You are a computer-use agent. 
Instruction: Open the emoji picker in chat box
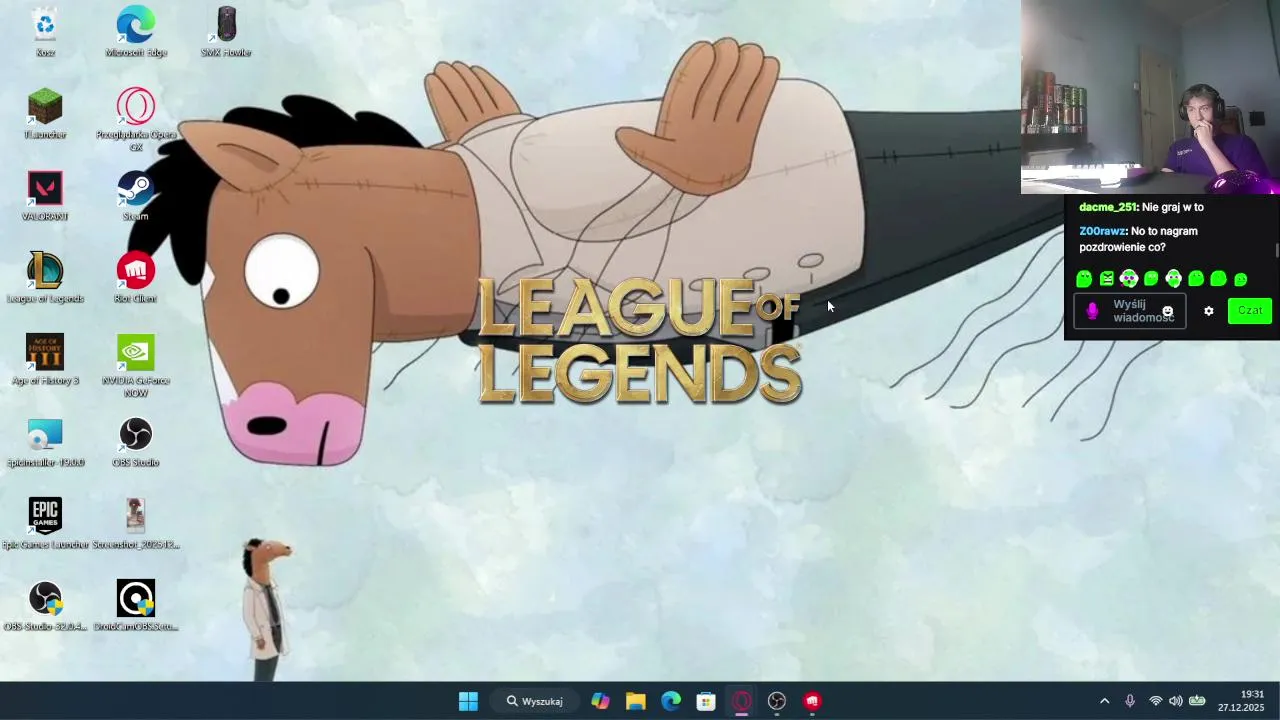[1167, 311]
